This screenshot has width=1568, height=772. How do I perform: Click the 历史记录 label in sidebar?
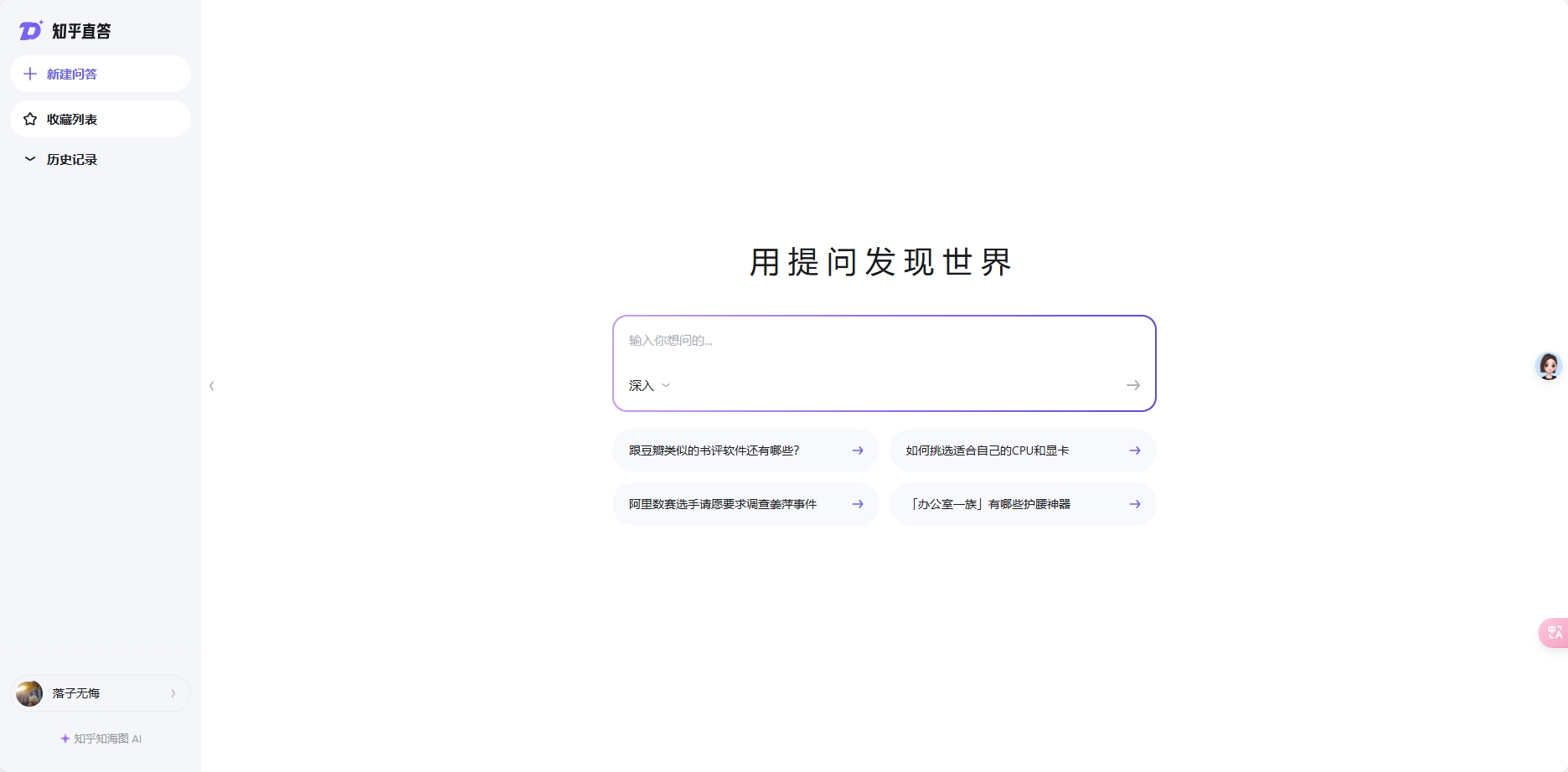[72, 159]
